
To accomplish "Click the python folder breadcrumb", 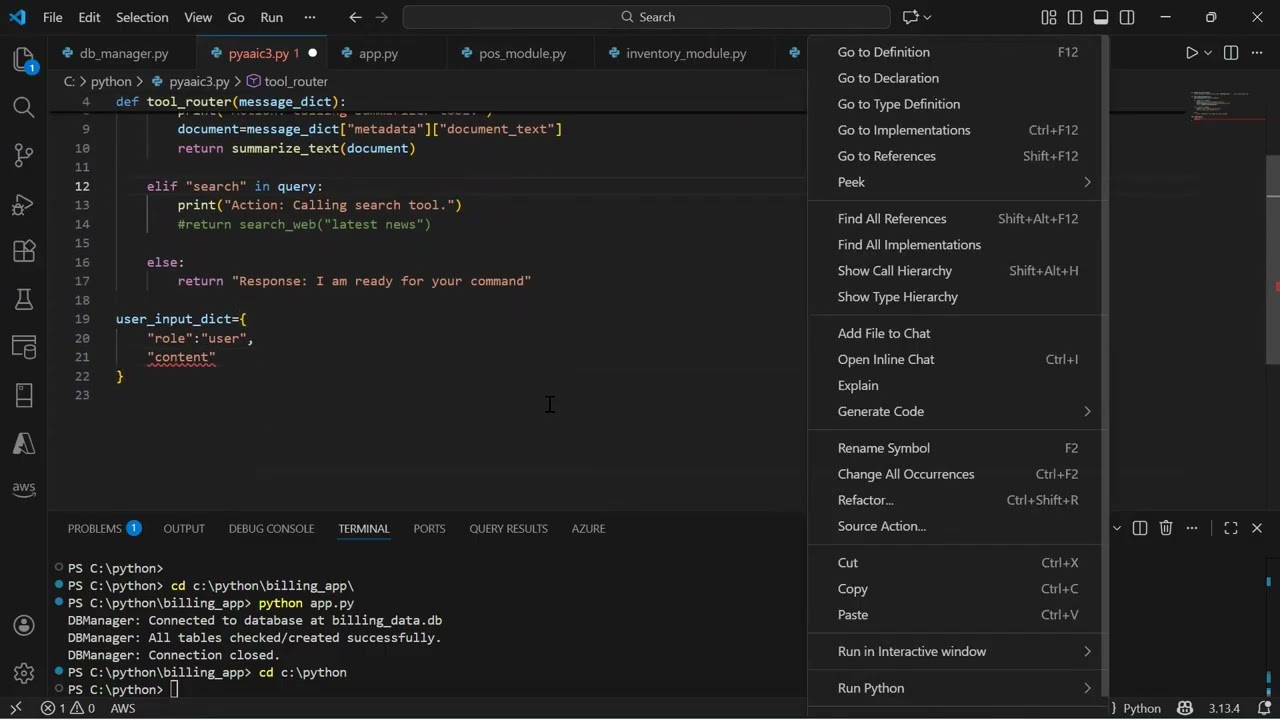I will [111, 81].
